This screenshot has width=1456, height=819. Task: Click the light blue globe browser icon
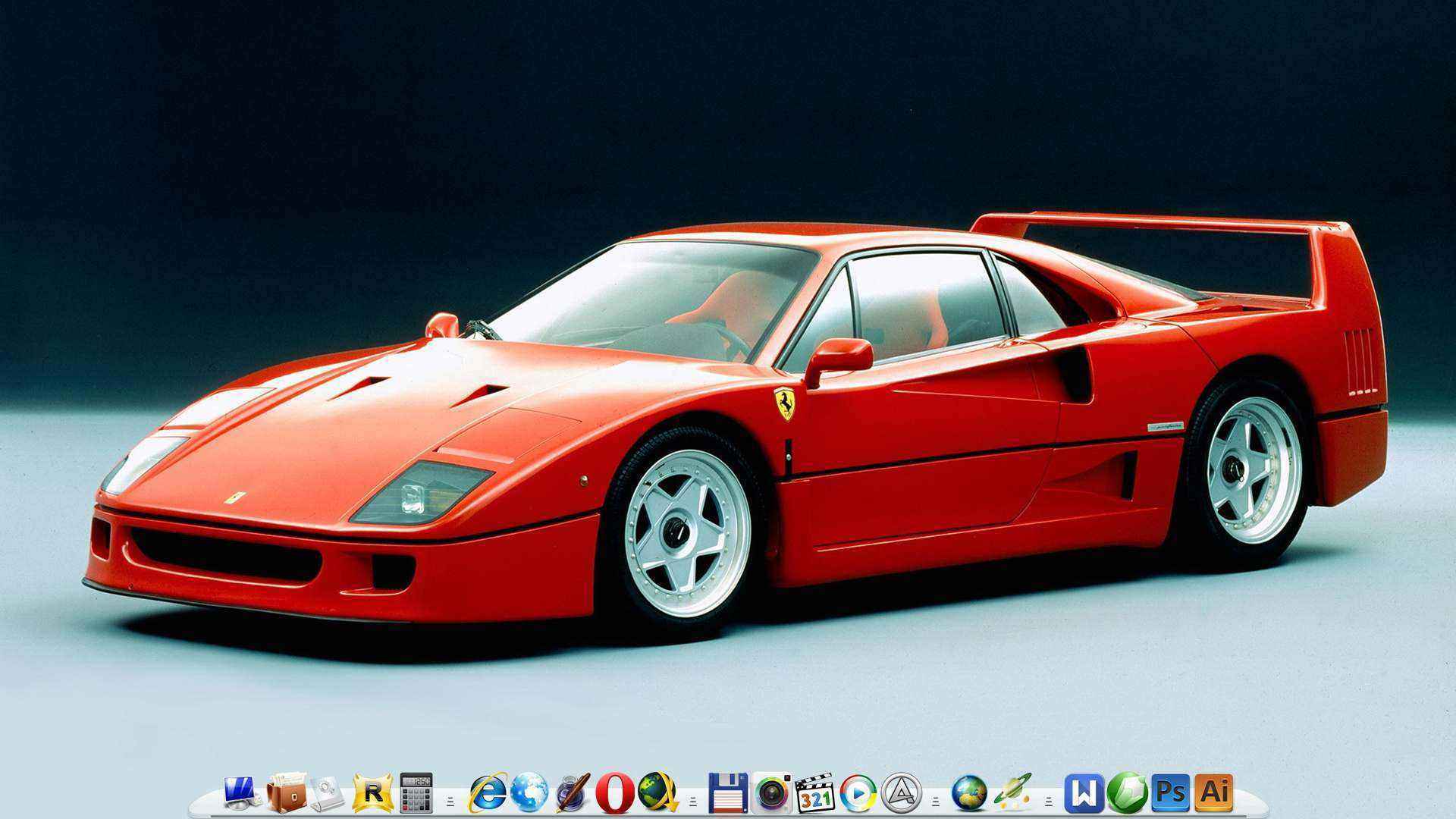(529, 793)
